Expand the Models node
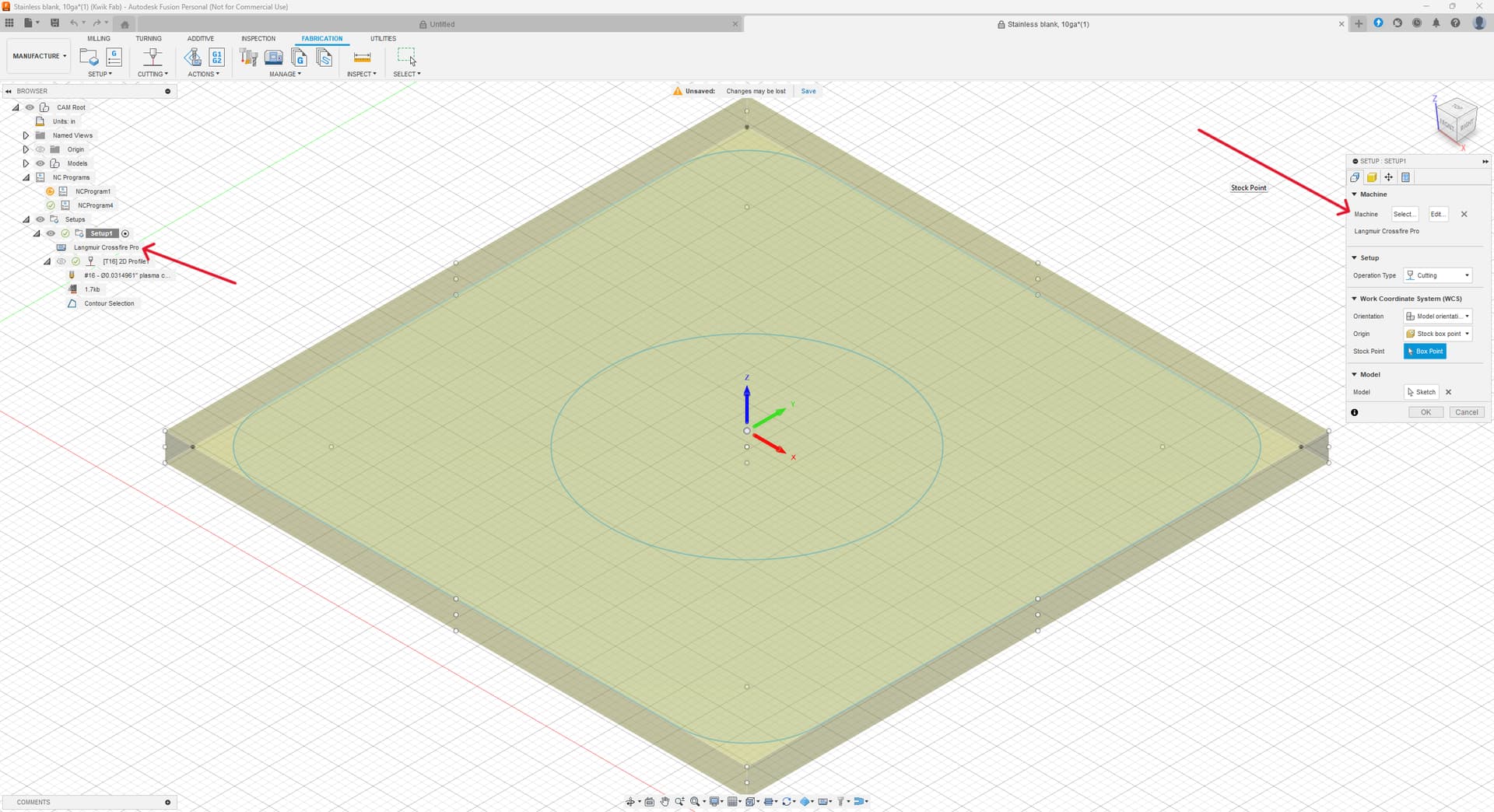Screen dimensions: 1494x812 coord(26,163)
